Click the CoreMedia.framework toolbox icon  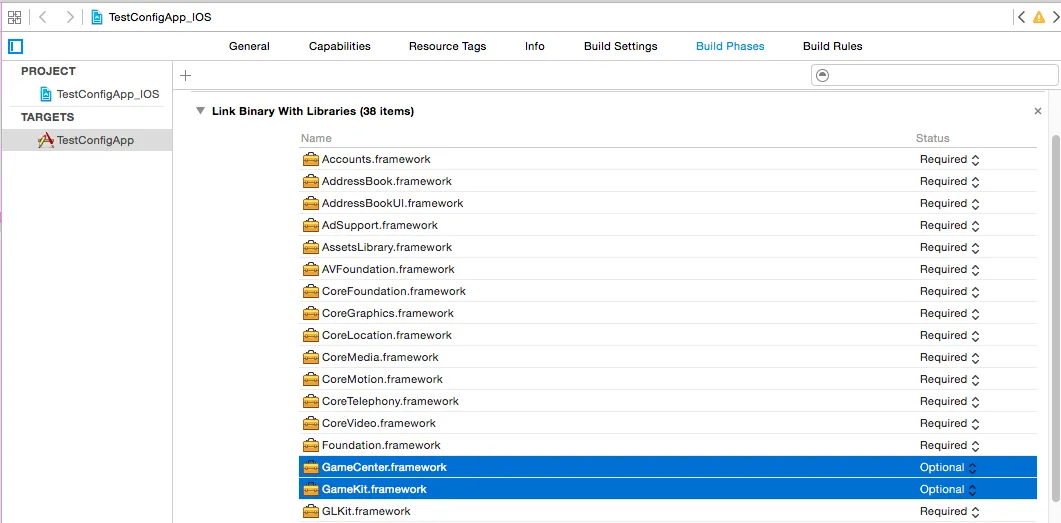click(311, 357)
